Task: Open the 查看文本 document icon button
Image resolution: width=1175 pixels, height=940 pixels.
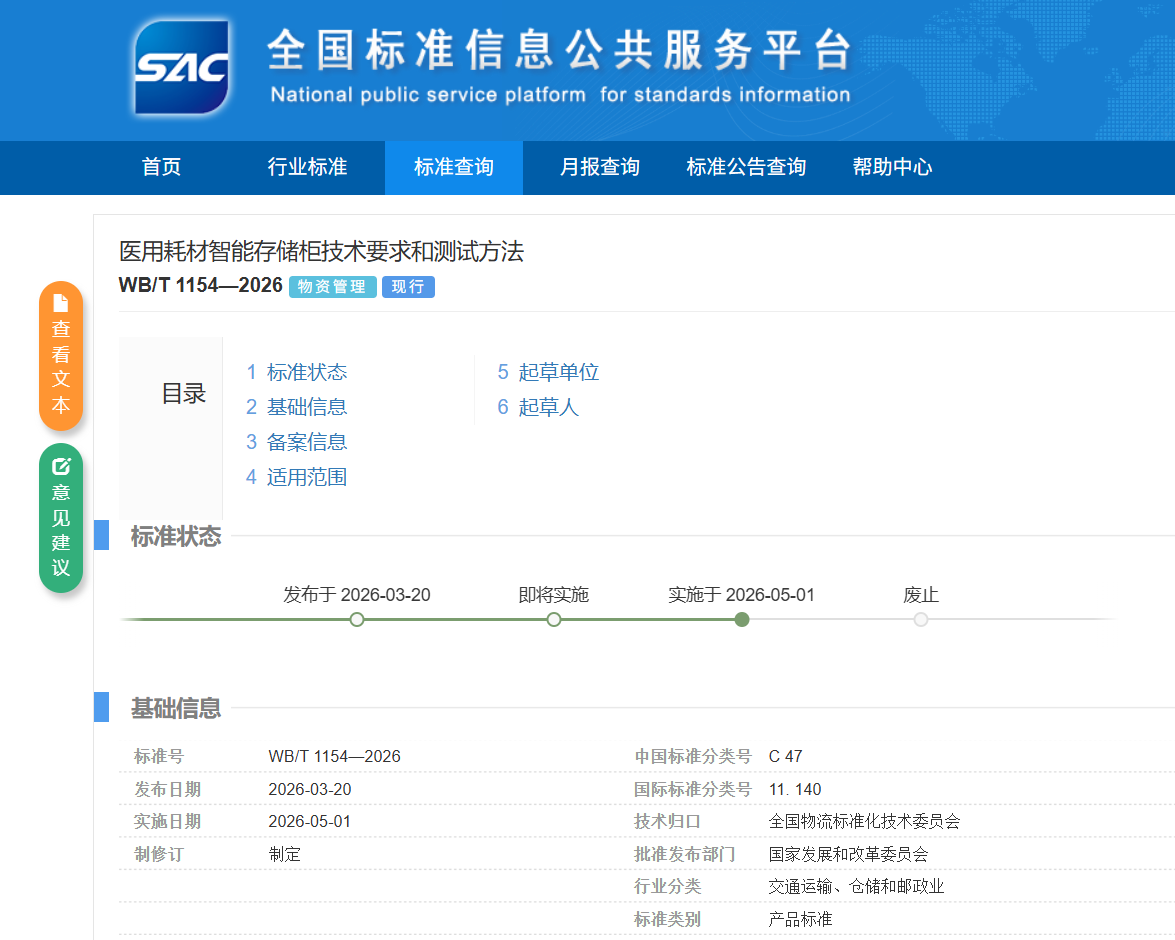Action: 61,356
